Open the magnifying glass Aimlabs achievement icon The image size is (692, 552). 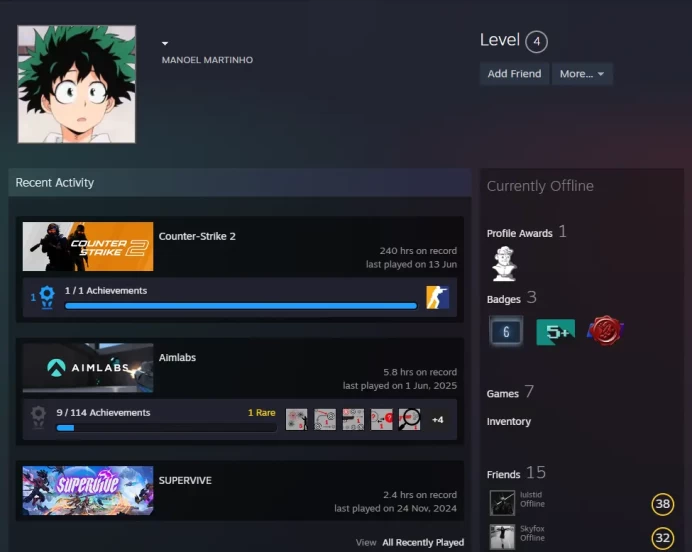pyautogui.click(x=410, y=419)
